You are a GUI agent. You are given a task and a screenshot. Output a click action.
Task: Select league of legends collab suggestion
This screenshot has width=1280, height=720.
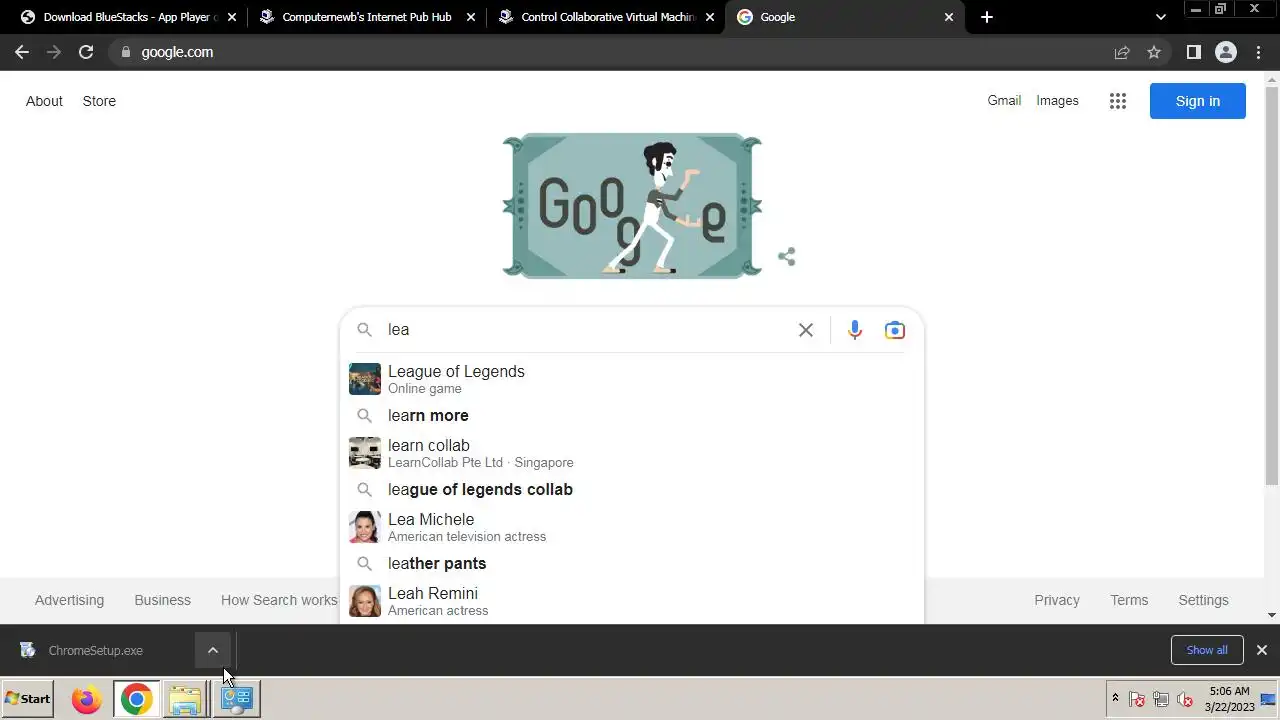click(x=632, y=490)
